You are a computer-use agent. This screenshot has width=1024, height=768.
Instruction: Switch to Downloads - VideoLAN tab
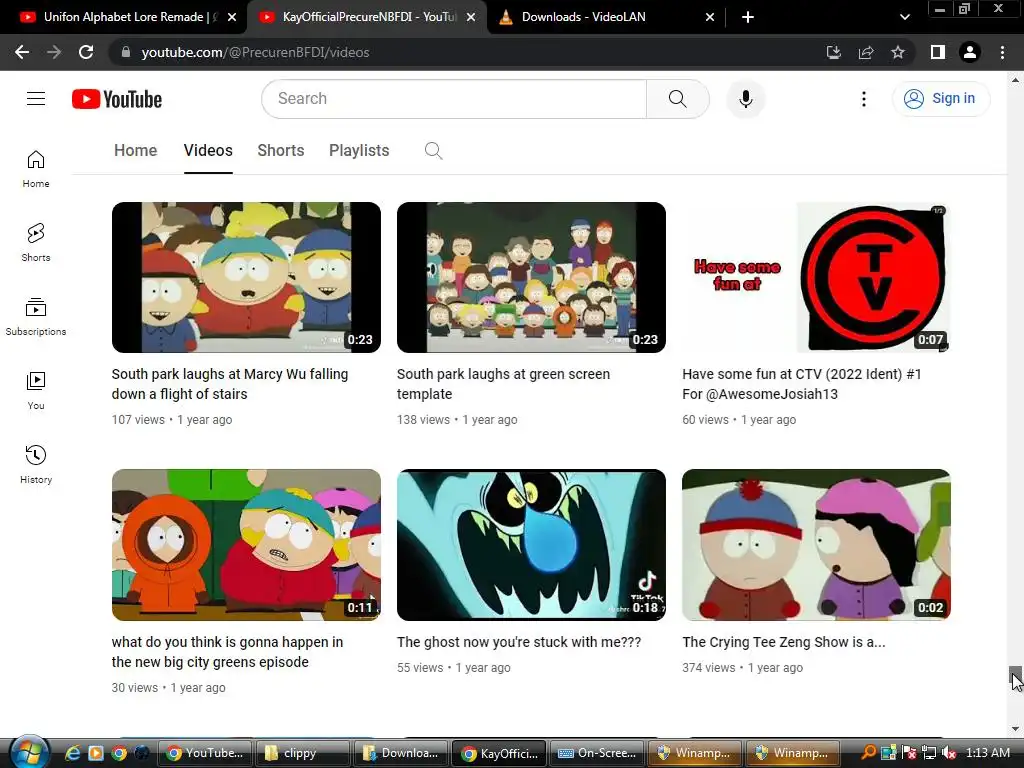pos(583,17)
